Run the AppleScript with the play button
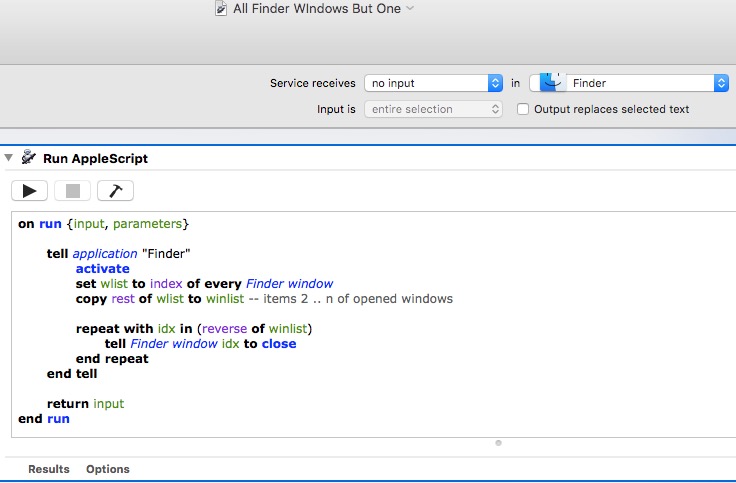Viewport: 736px width, 483px height. [x=29, y=191]
